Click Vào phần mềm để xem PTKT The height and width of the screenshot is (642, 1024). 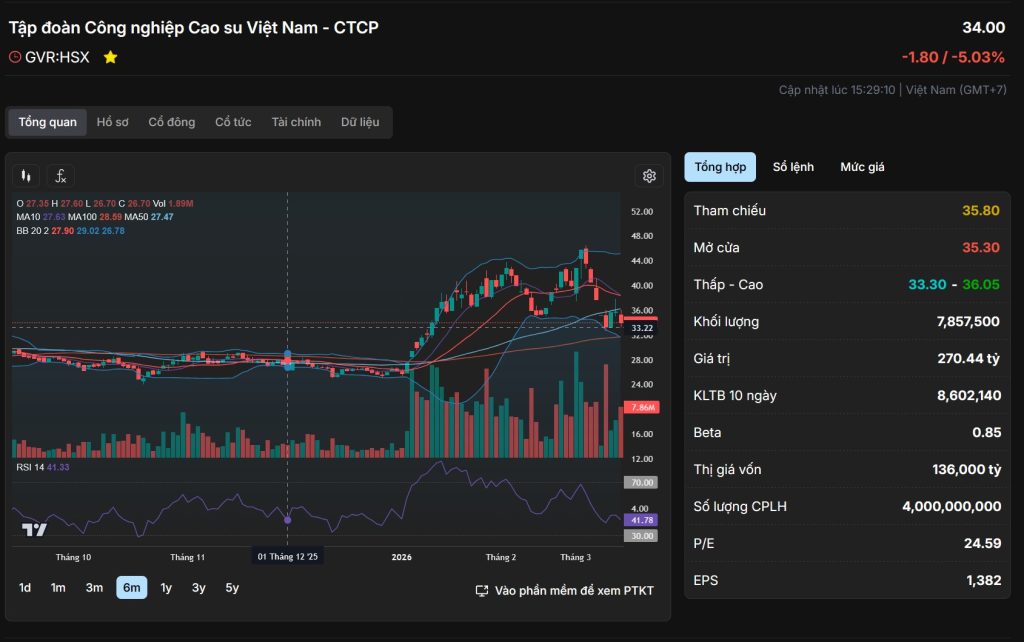click(574, 590)
